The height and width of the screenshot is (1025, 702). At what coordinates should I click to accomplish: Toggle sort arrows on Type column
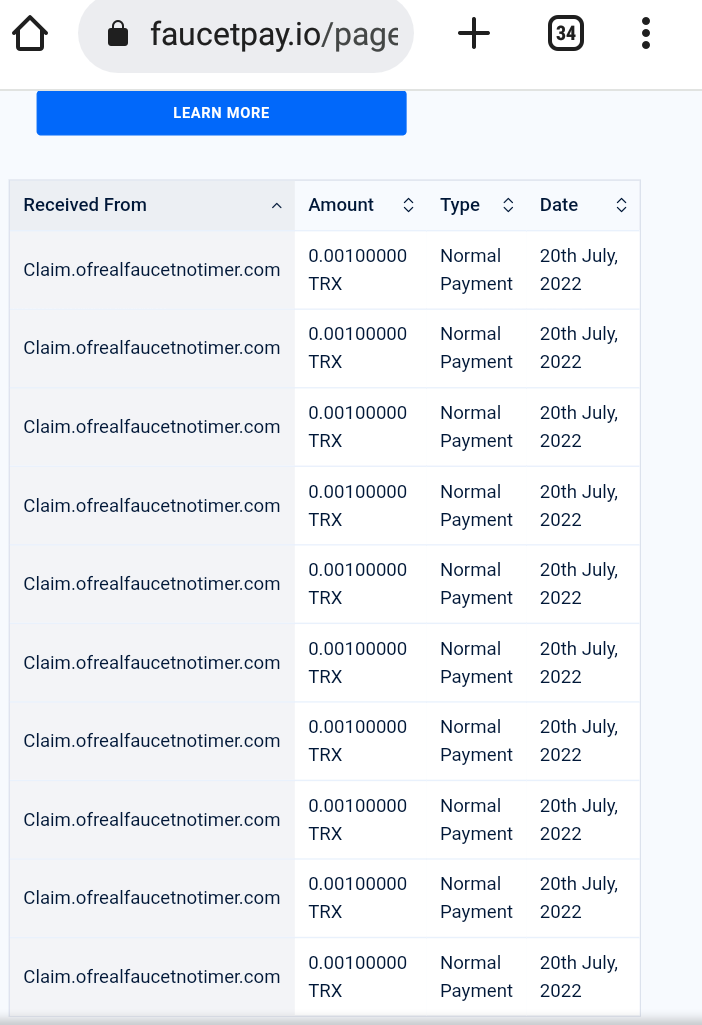coord(508,205)
